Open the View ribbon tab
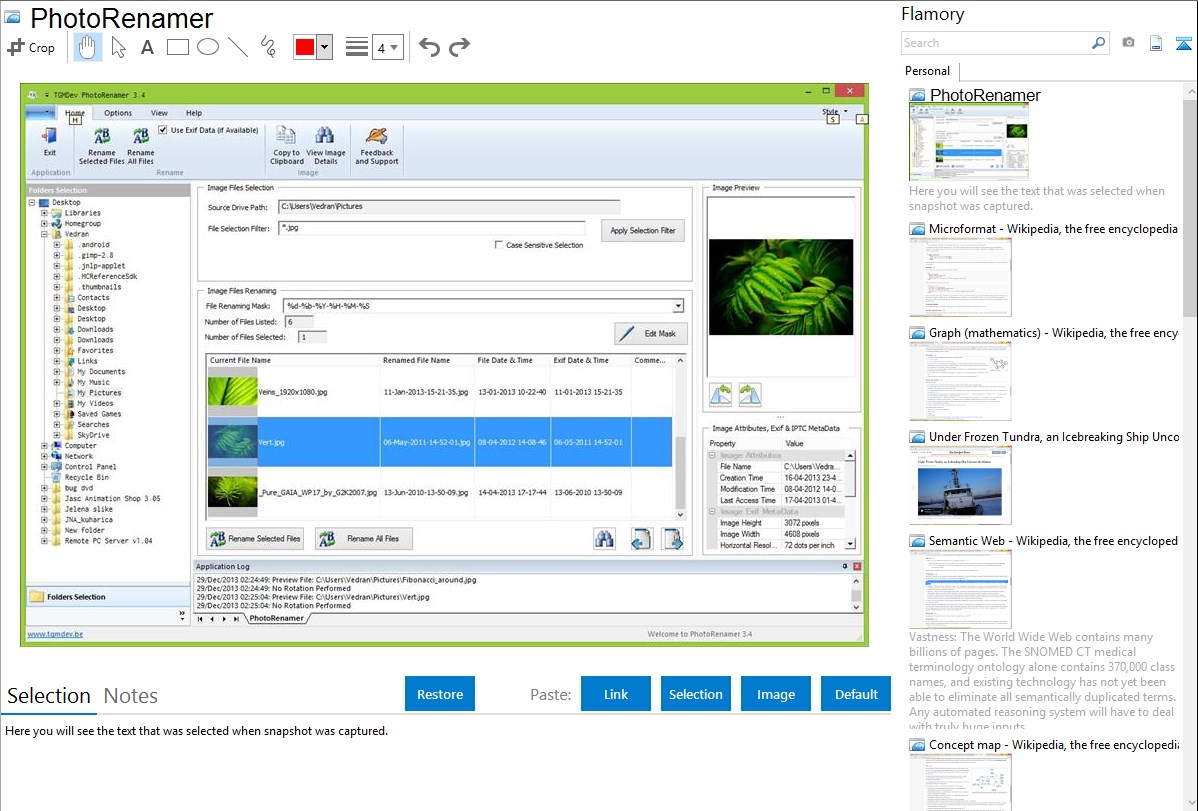This screenshot has height=811, width=1198. tap(159, 112)
